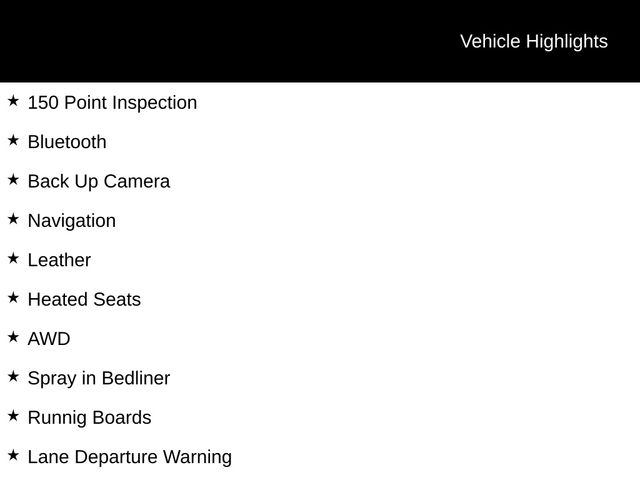The image size is (640, 480).
Task: Click the star beside 150 Point Inspection
Action: point(13,101)
